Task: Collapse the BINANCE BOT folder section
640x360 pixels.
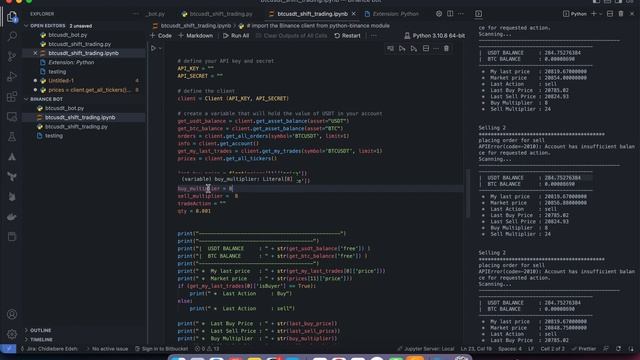Action: 27,99
